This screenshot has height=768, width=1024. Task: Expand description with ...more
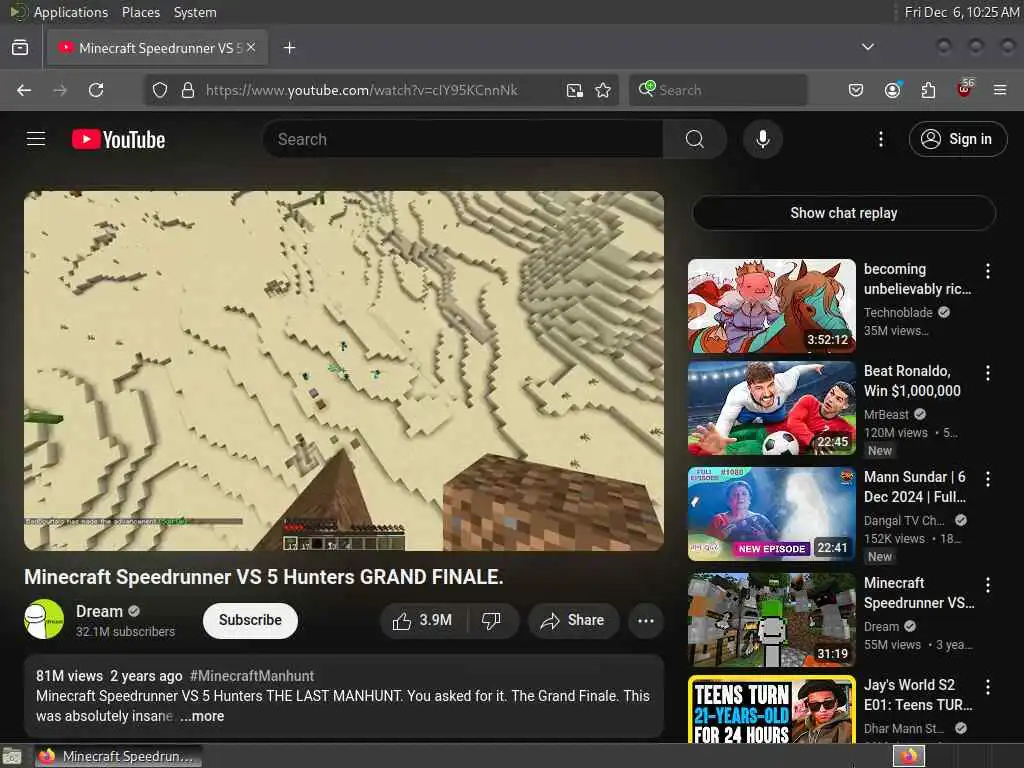coord(202,716)
